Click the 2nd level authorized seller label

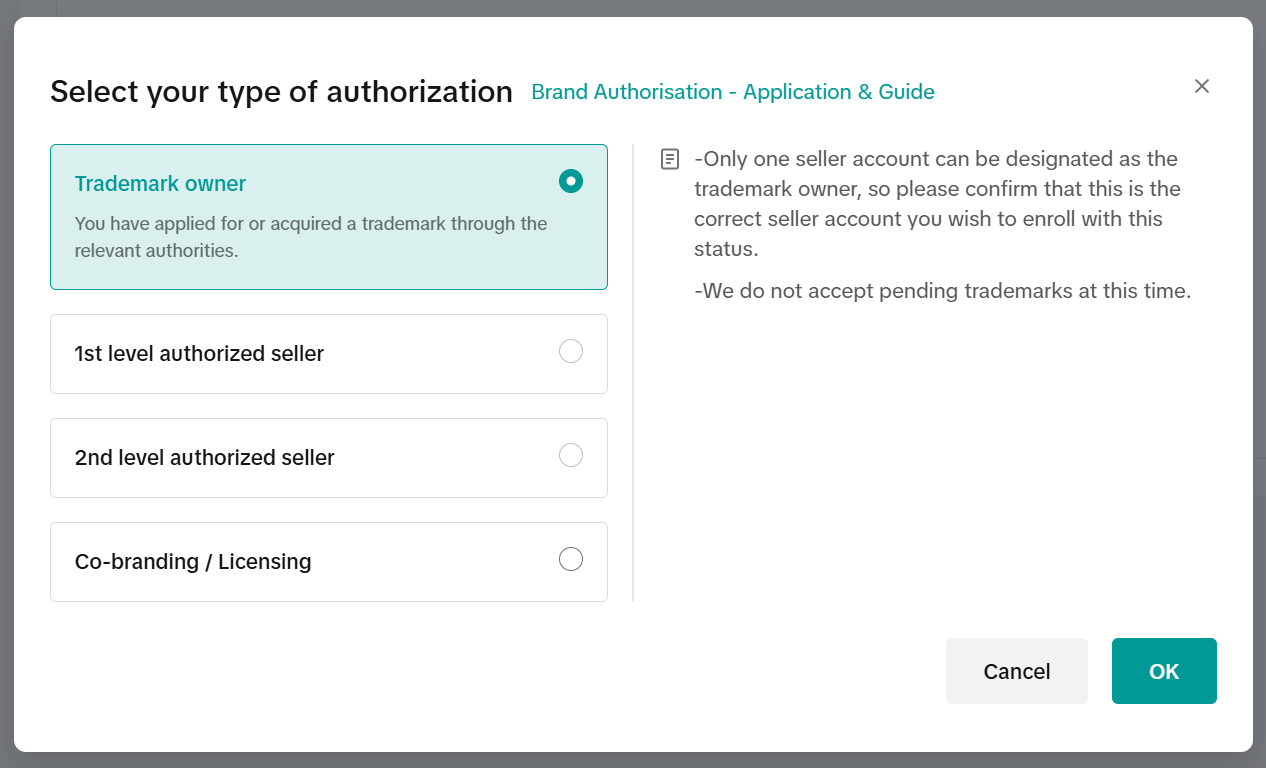pyautogui.click(x=204, y=458)
